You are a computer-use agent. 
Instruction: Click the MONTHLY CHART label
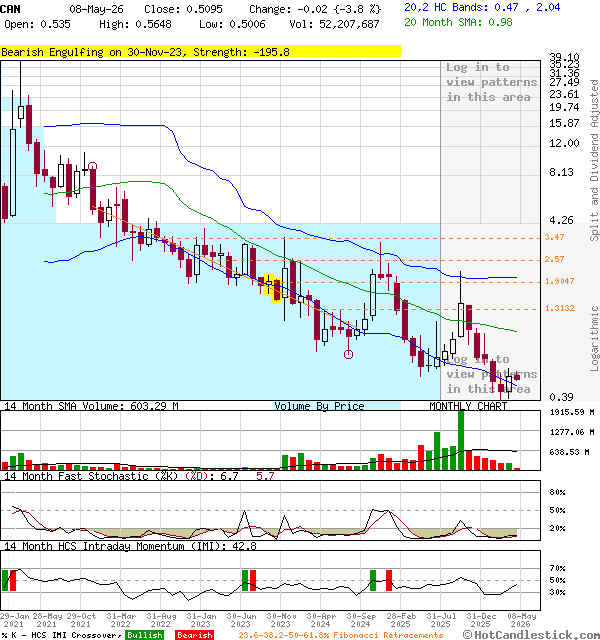pos(468,406)
